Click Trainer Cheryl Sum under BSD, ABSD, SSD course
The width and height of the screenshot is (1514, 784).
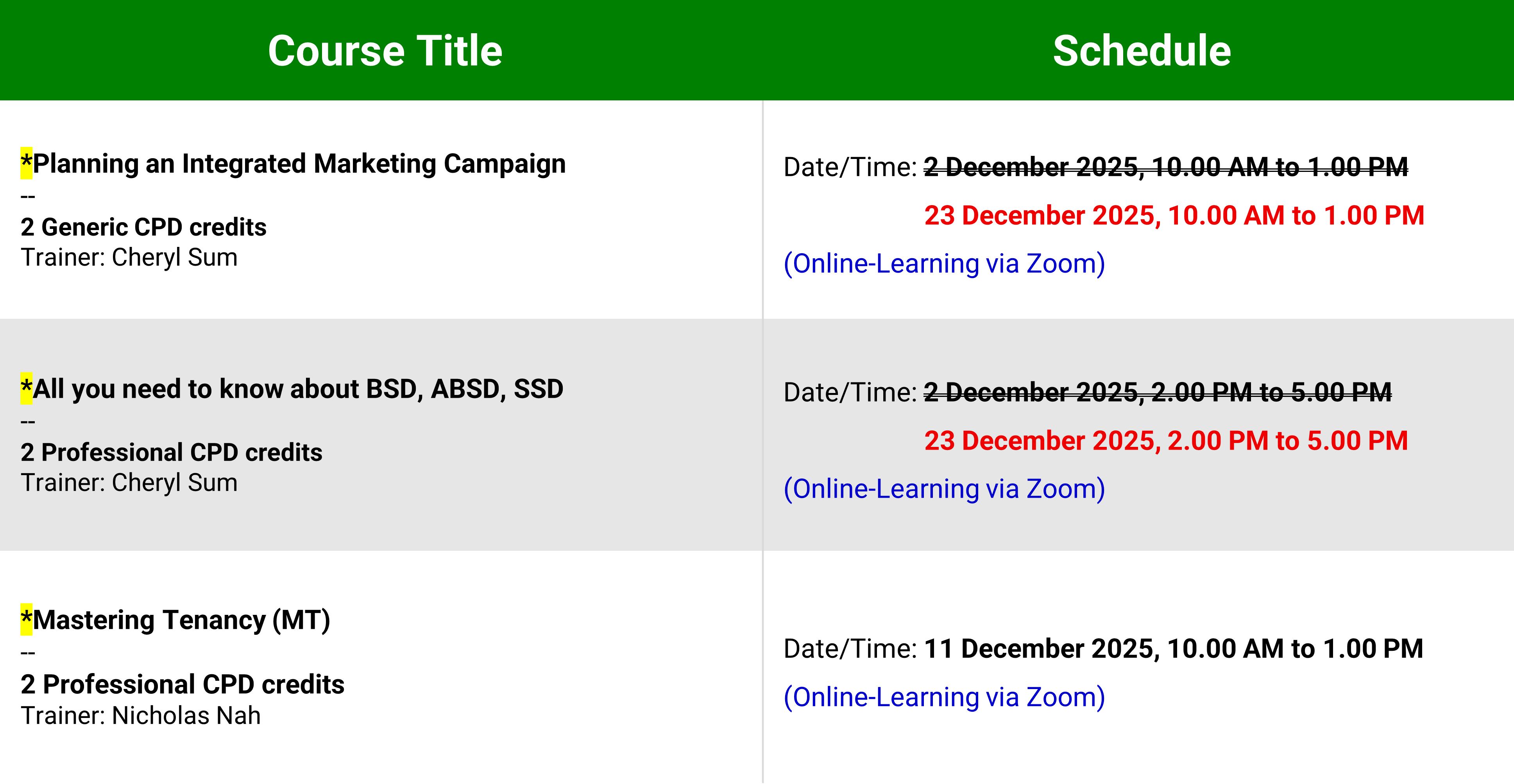pos(129,483)
